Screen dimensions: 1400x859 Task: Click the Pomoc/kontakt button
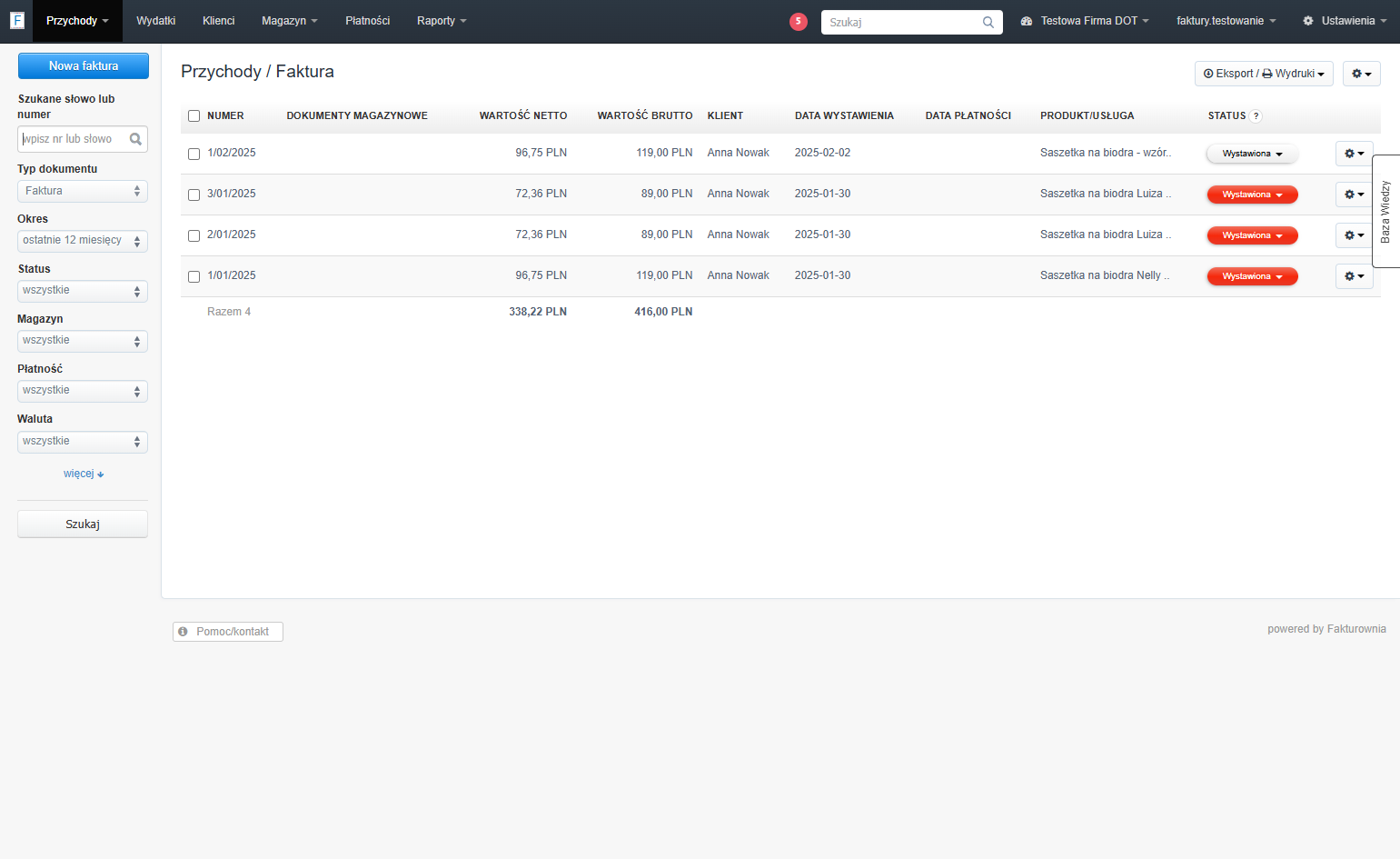pos(228,632)
